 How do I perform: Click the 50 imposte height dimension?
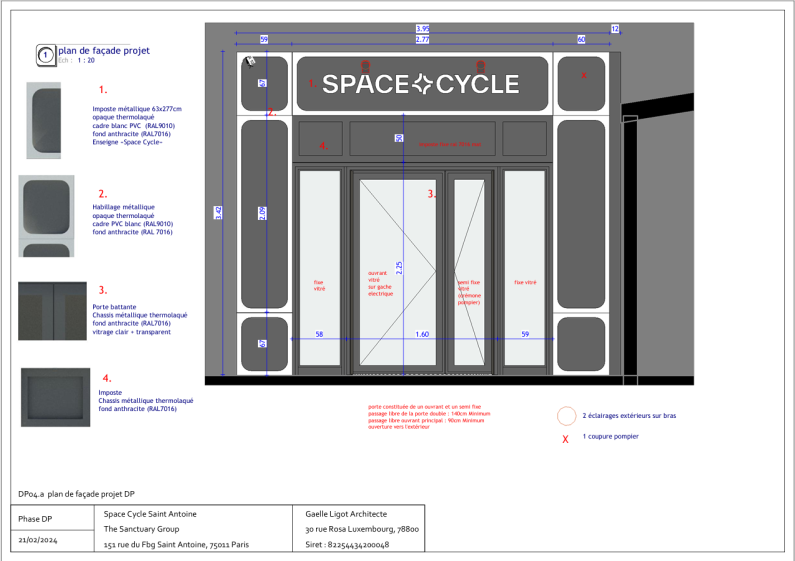[x=400, y=137]
